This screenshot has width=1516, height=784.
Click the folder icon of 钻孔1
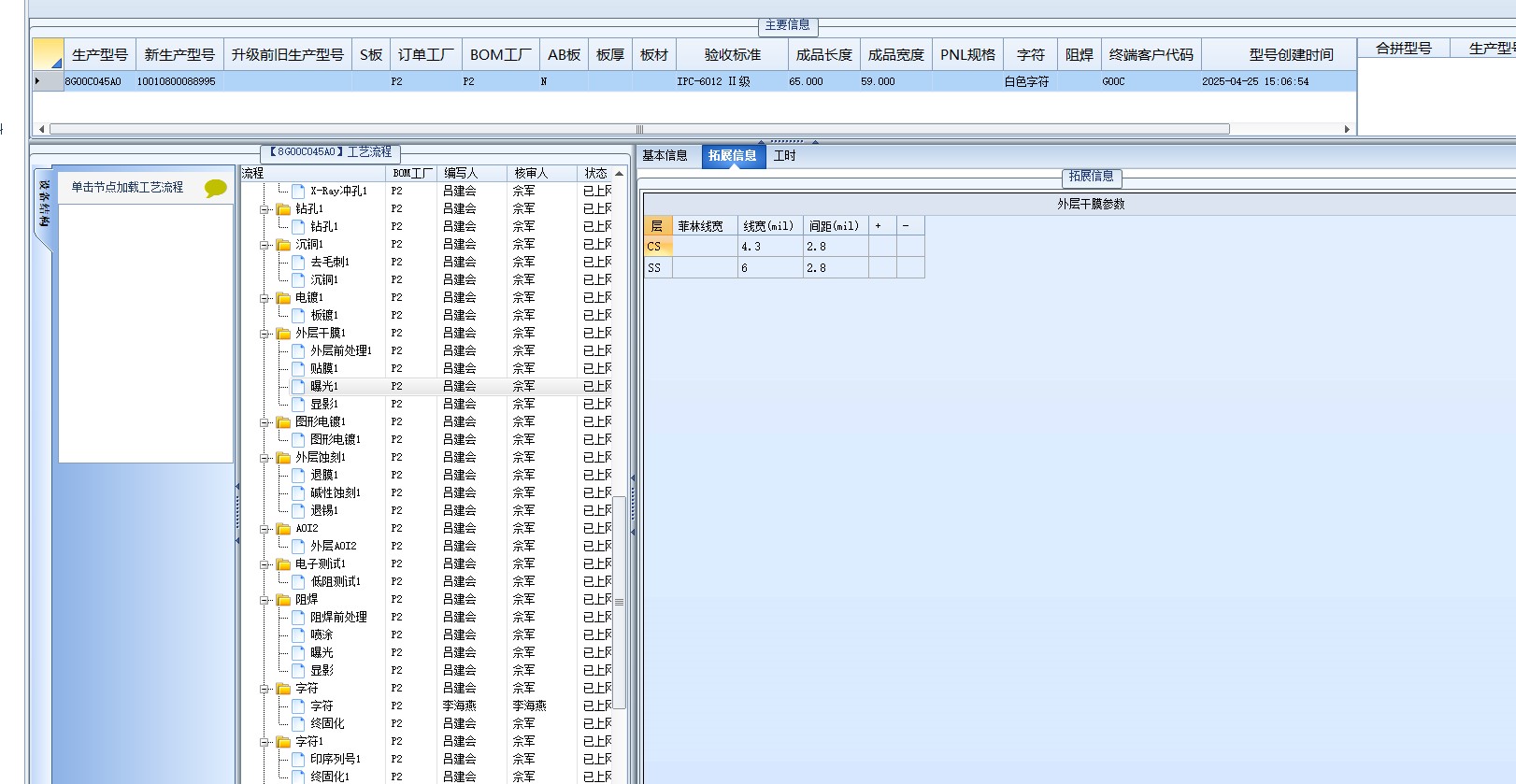(283, 209)
